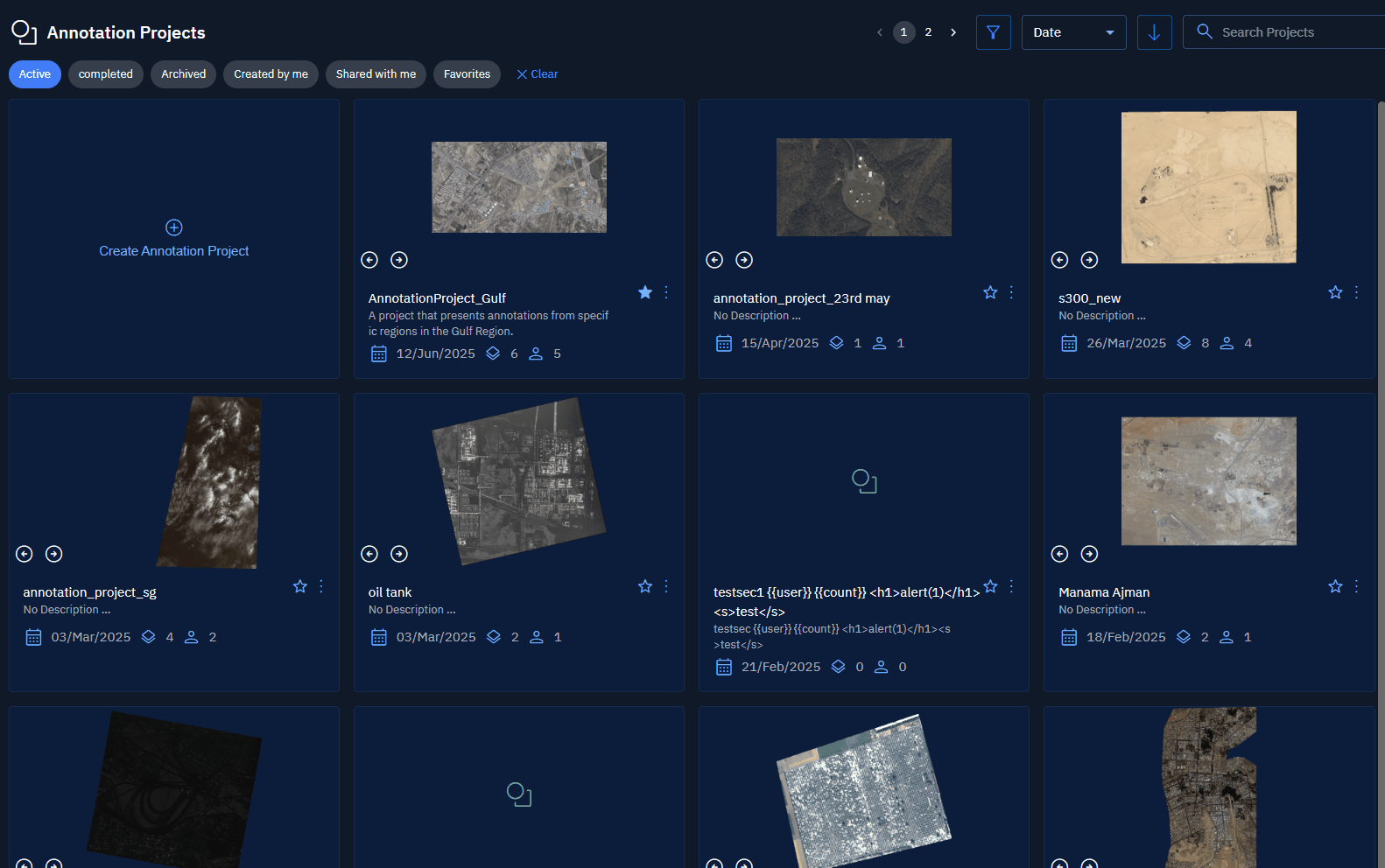Image resolution: width=1385 pixels, height=868 pixels.
Task: Click plus icon to create annotation project
Action: (174, 227)
